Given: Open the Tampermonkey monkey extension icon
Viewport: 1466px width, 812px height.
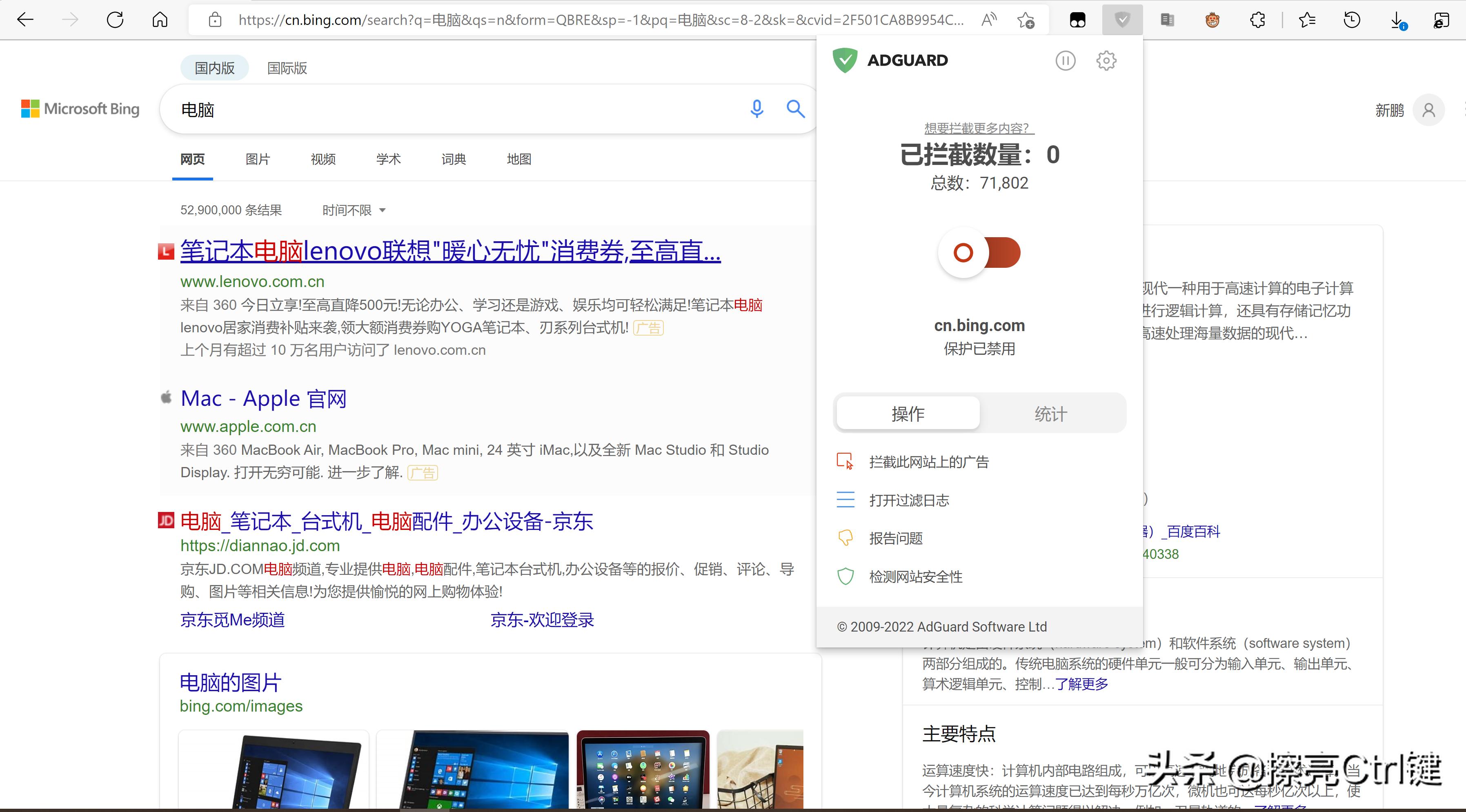Looking at the screenshot, I should (x=1212, y=19).
